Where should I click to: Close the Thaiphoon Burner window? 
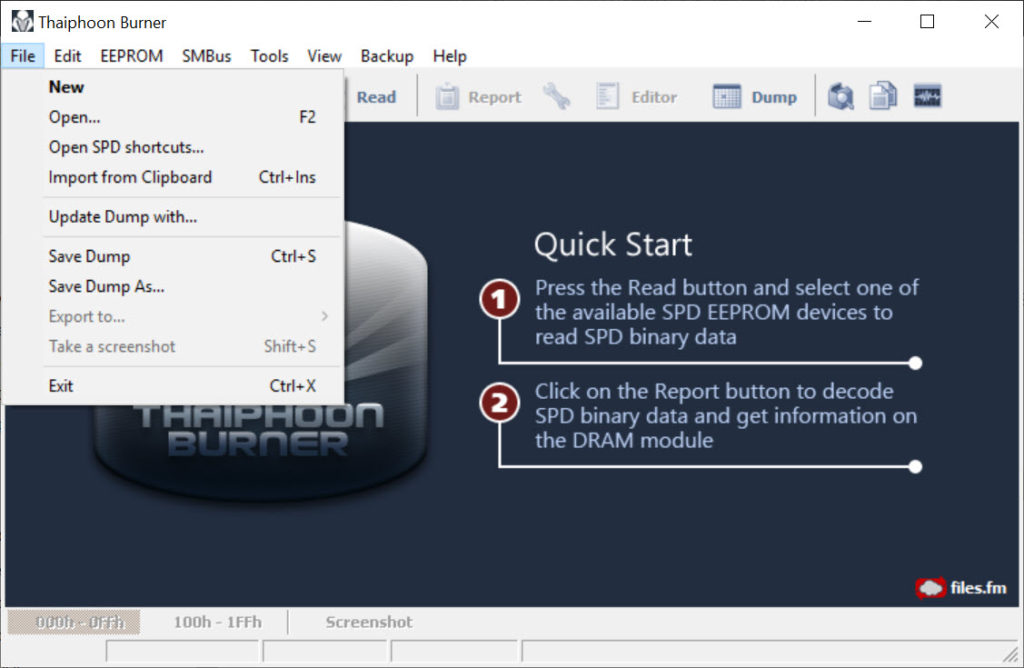click(991, 22)
